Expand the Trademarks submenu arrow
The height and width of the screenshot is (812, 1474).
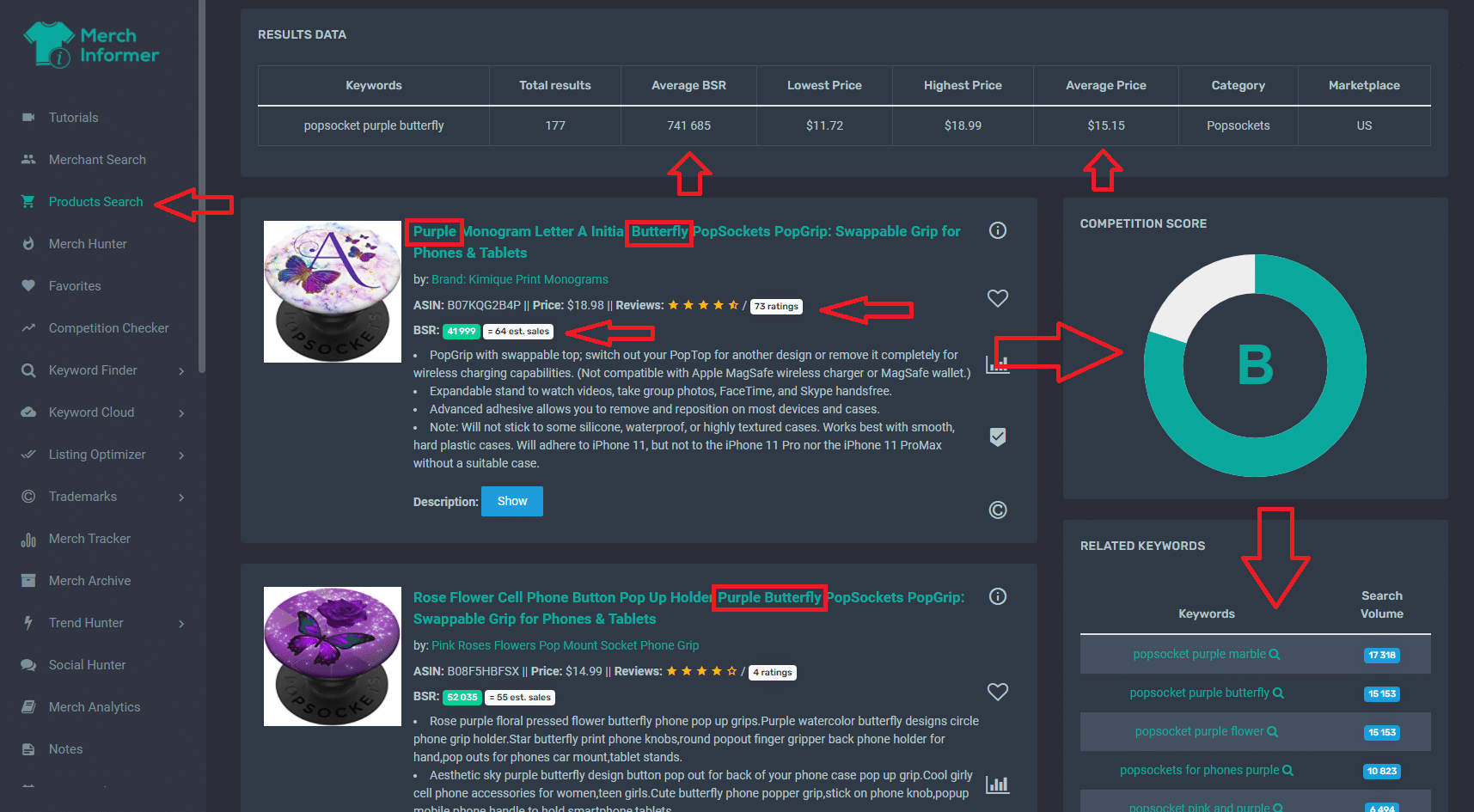181,498
